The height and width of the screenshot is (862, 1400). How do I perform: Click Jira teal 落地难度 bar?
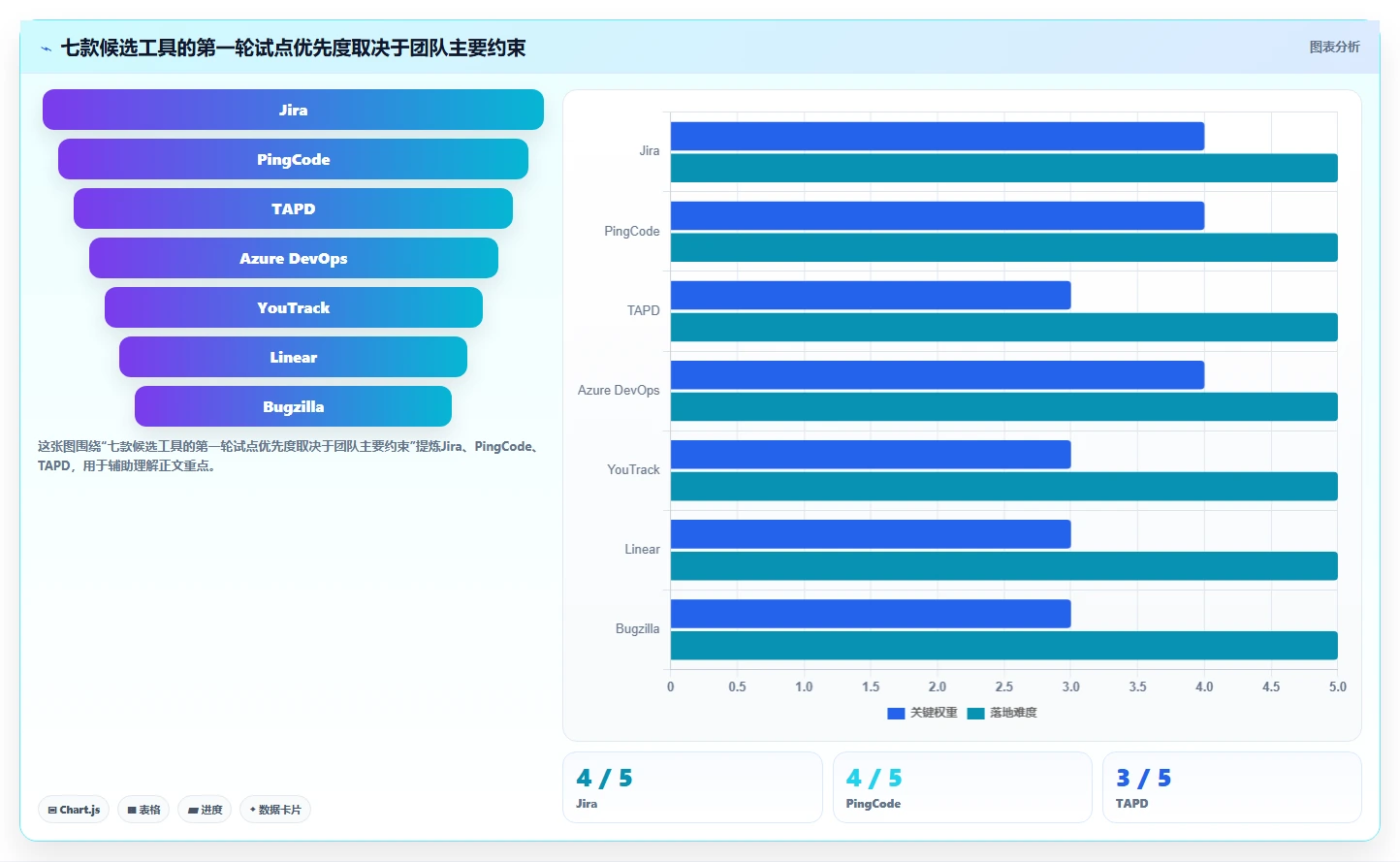[x=1004, y=168]
